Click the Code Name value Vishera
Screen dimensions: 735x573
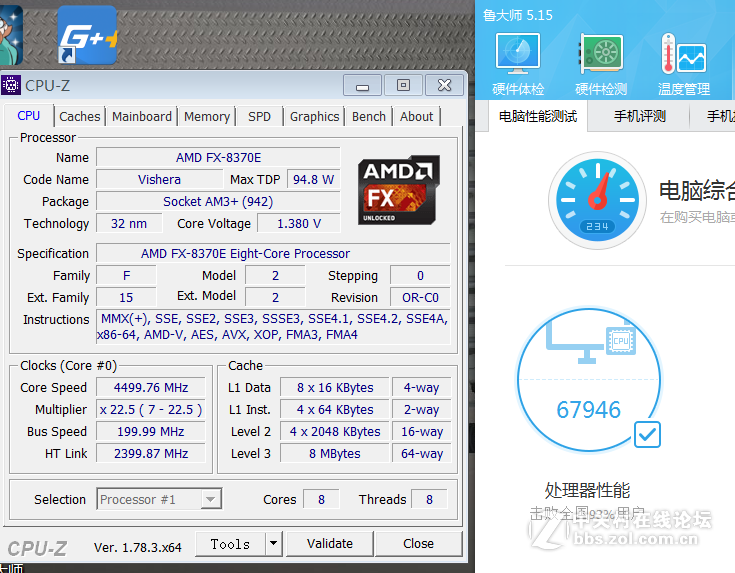pyautogui.click(x=159, y=180)
